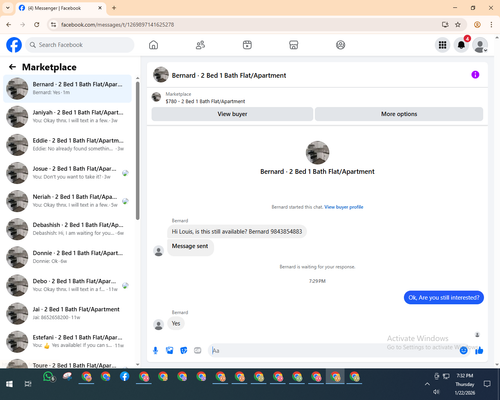Image resolution: width=500 pixels, height=400 pixels.
Task: Send a thumbs-up like
Action: 479,350
